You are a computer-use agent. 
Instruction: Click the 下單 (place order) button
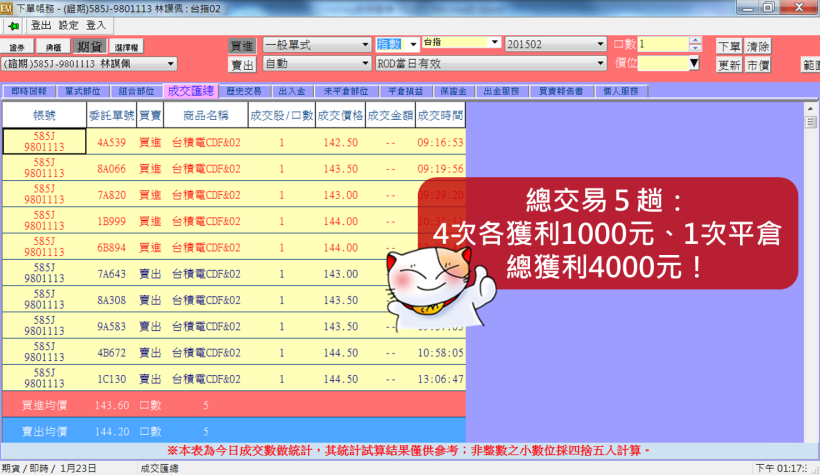pos(730,46)
